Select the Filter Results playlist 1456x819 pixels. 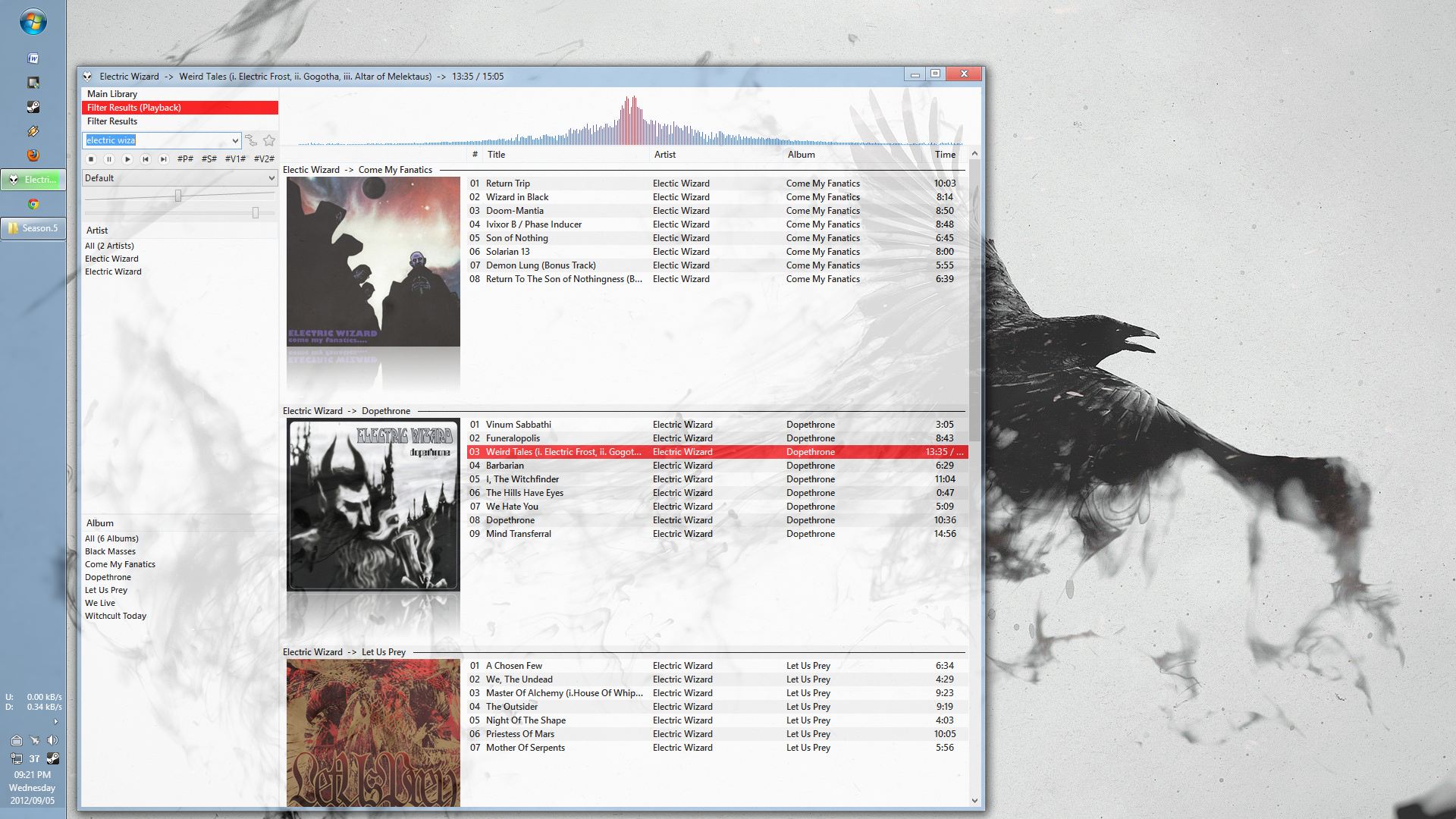point(112,121)
